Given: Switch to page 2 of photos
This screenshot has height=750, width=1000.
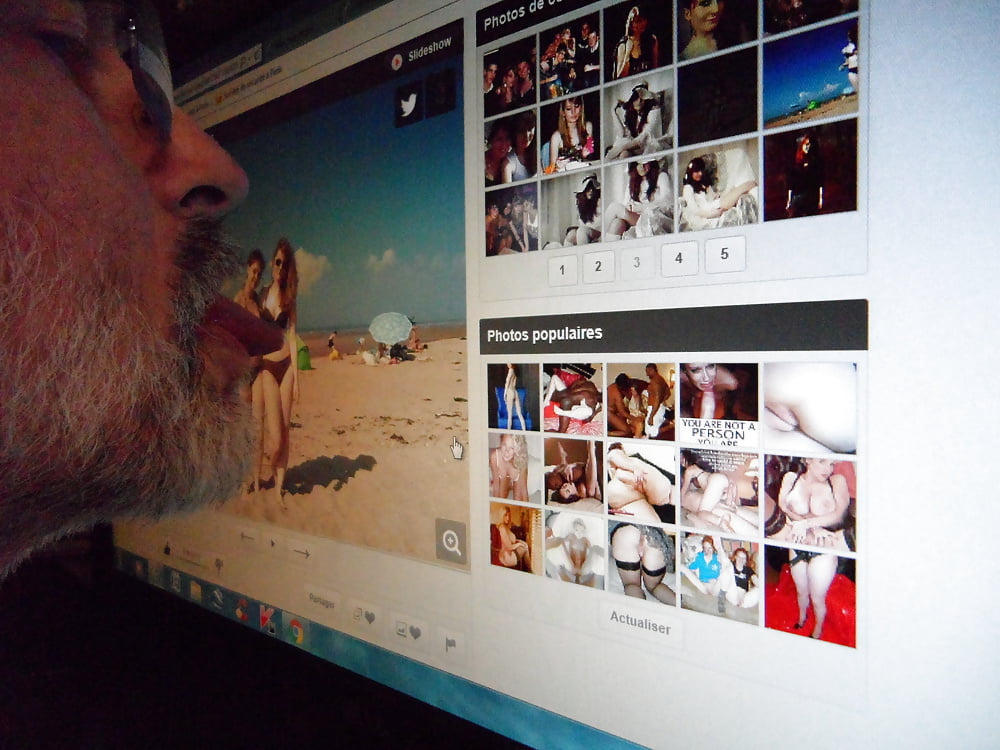Looking at the screenshot, I should [598, 266].
